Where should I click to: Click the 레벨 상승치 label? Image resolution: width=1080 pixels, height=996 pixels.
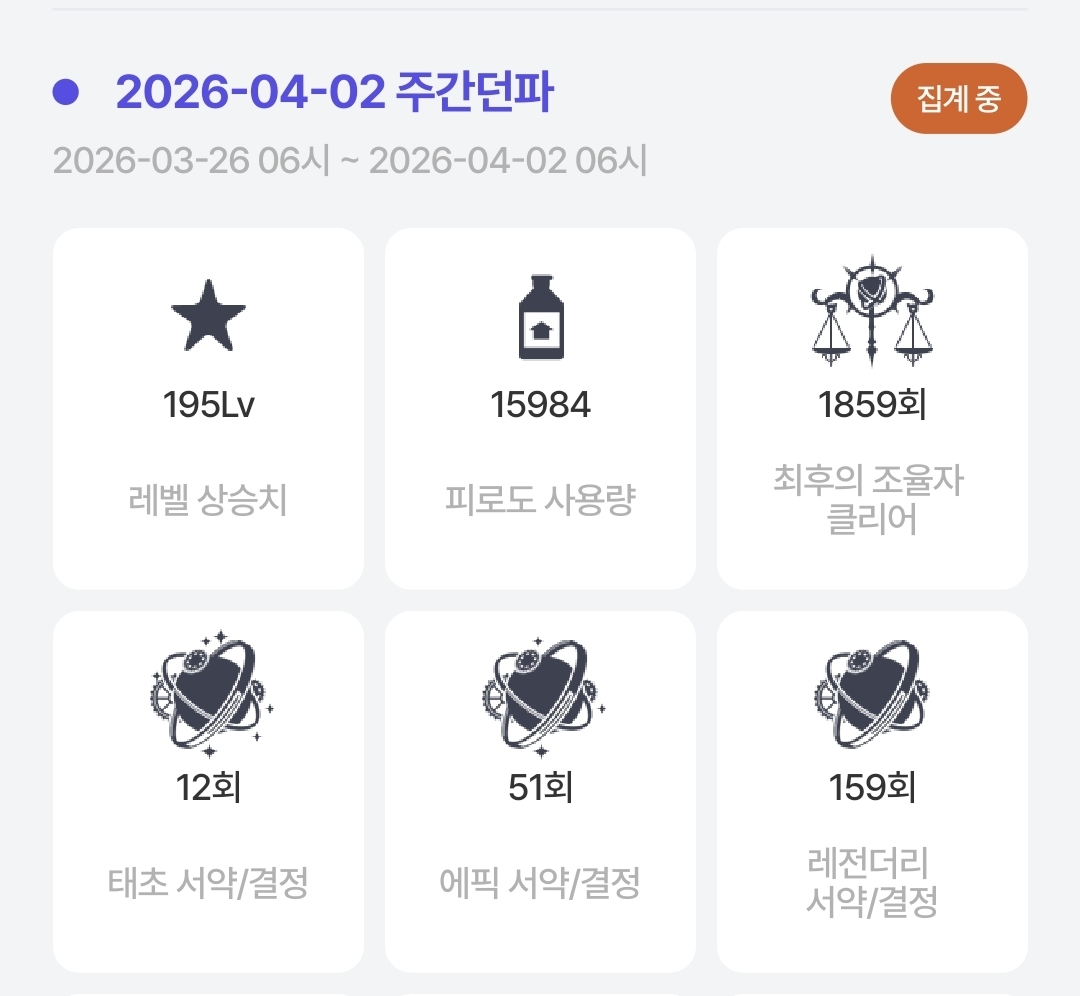point(208,500)
